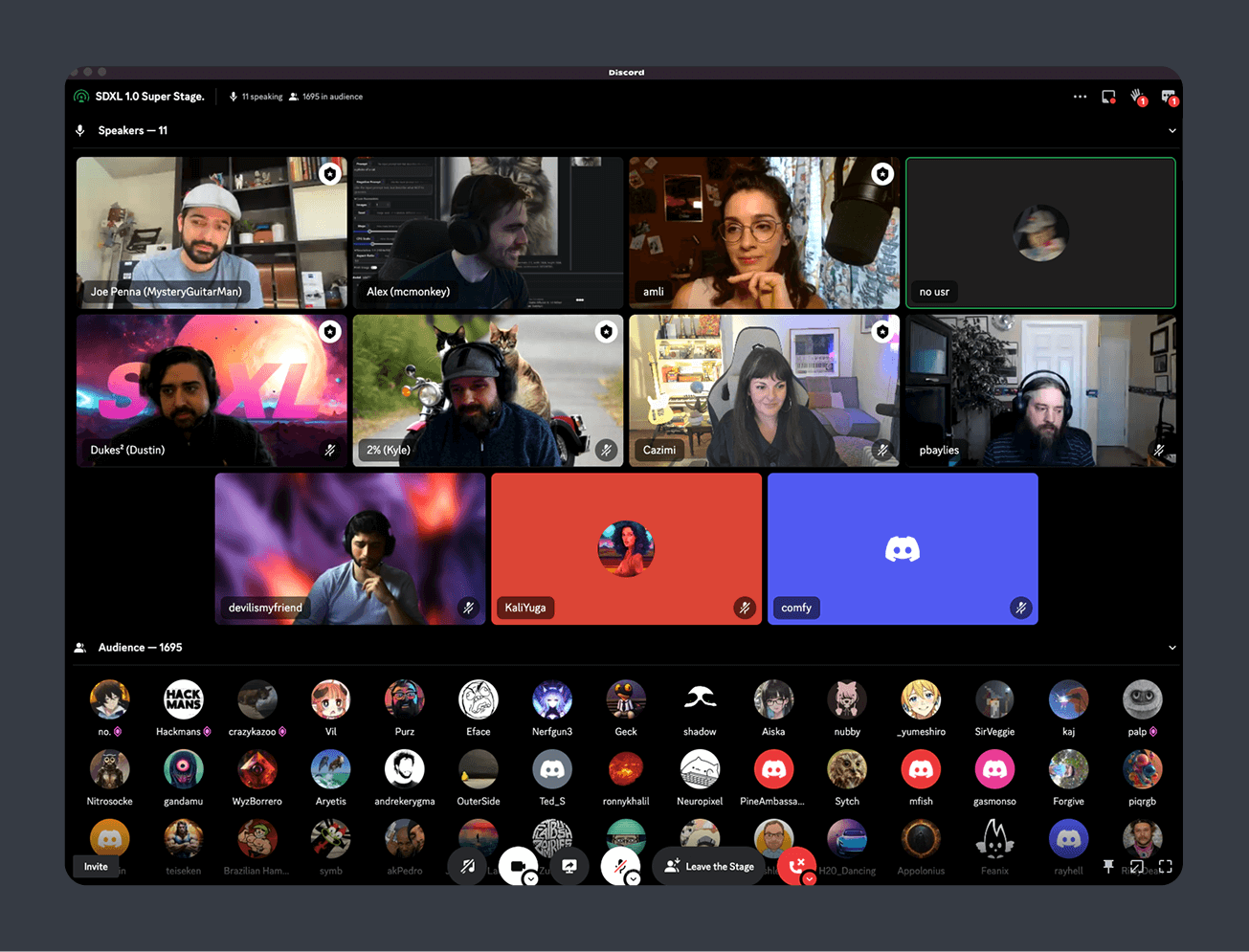
Task: Select amli speaker video tile
Action: [765, 232]
